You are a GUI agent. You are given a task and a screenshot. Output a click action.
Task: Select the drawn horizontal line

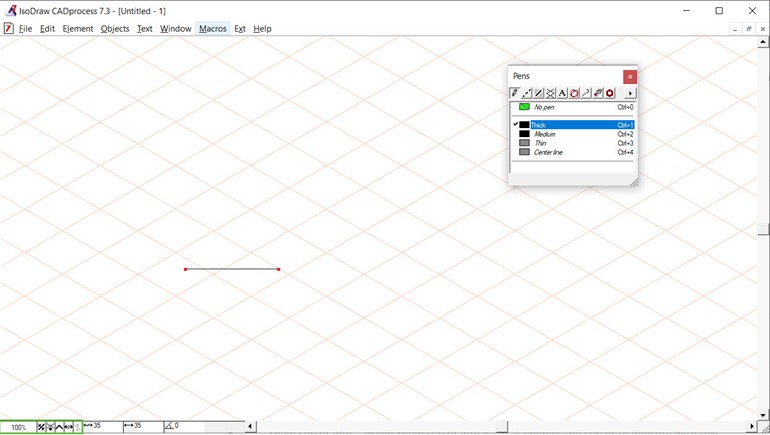click(x=232, y=269)
